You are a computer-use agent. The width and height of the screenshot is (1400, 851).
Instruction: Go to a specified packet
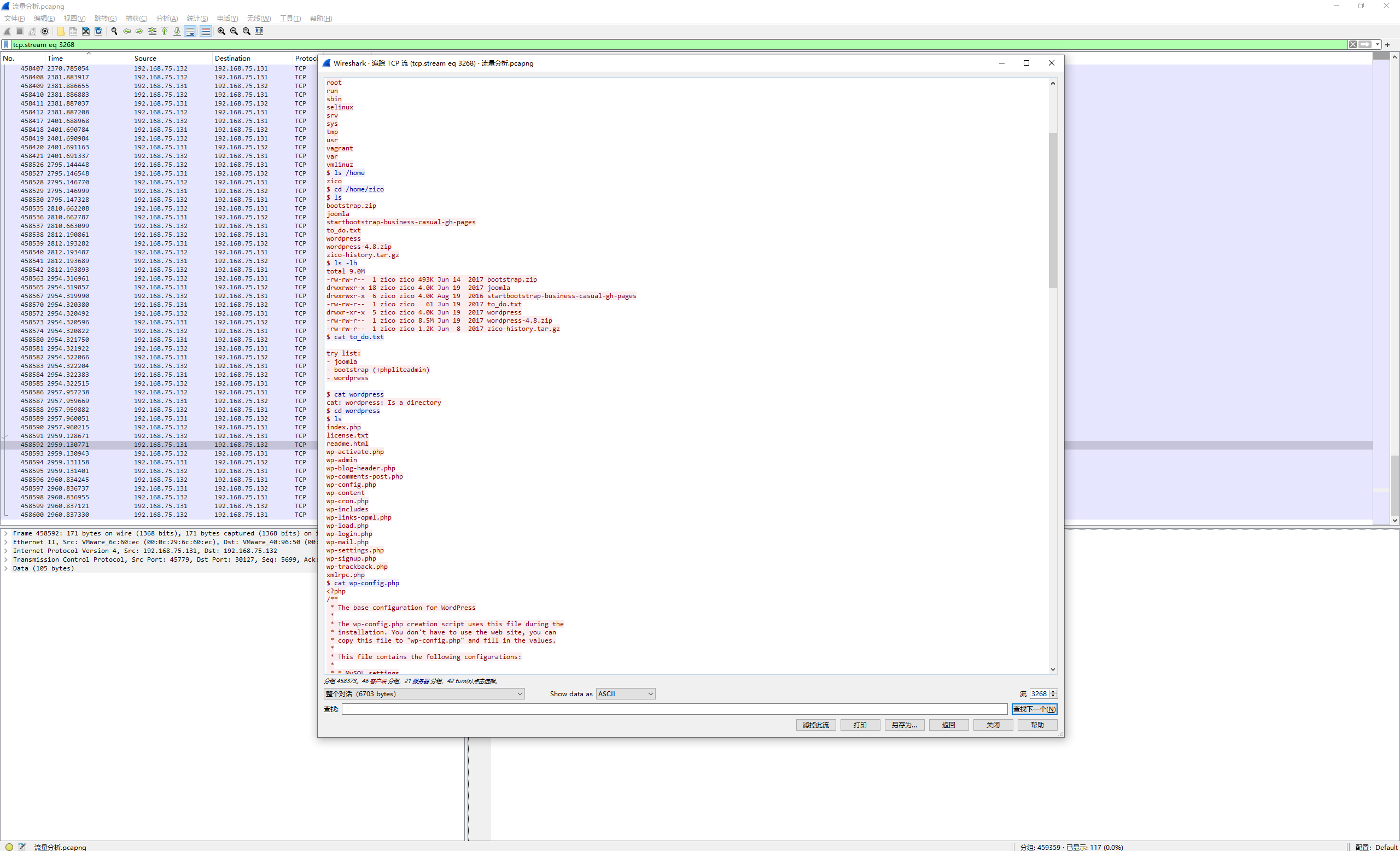[x=151, y=31]
